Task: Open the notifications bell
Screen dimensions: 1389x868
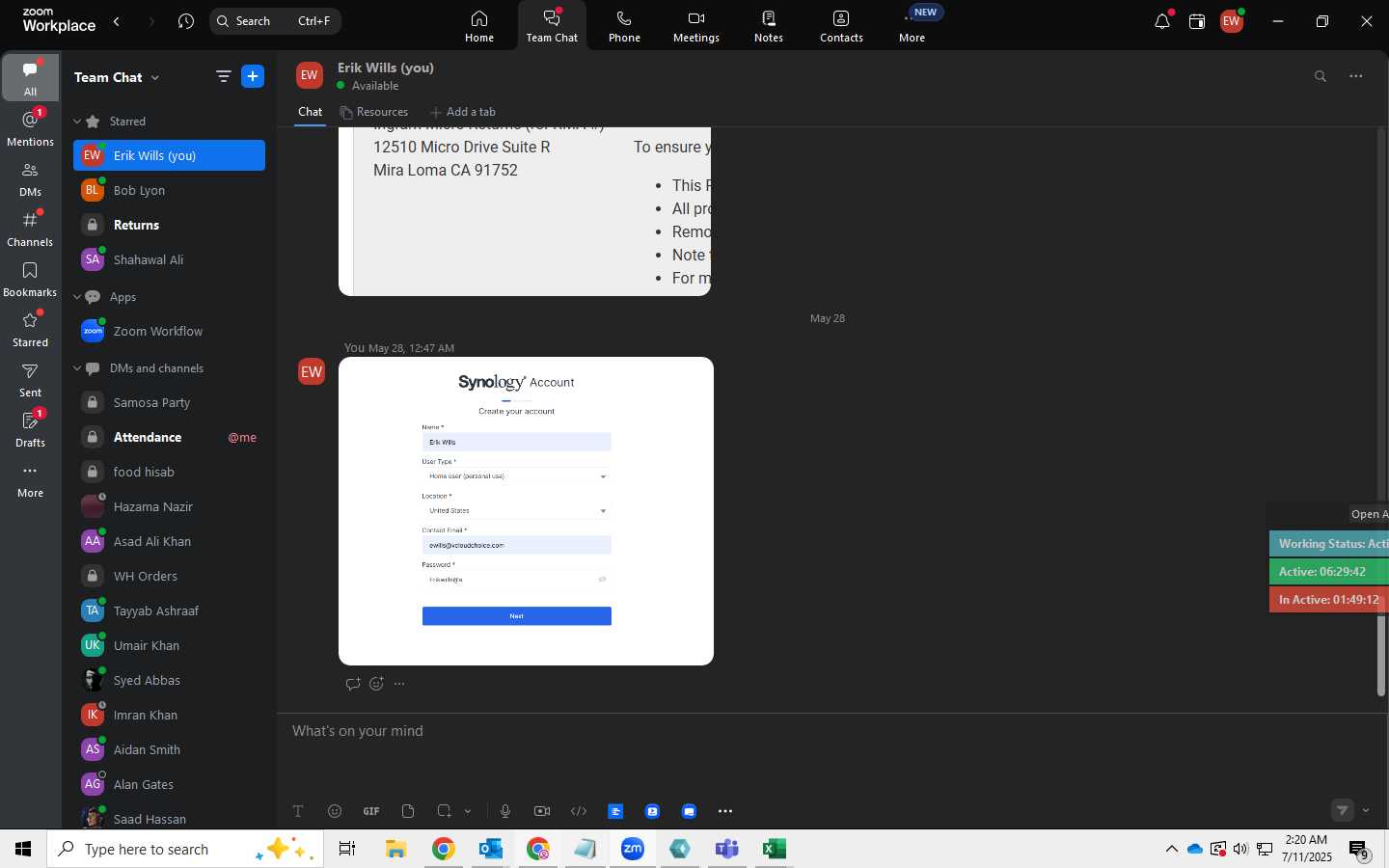Action: point(1162,21)
